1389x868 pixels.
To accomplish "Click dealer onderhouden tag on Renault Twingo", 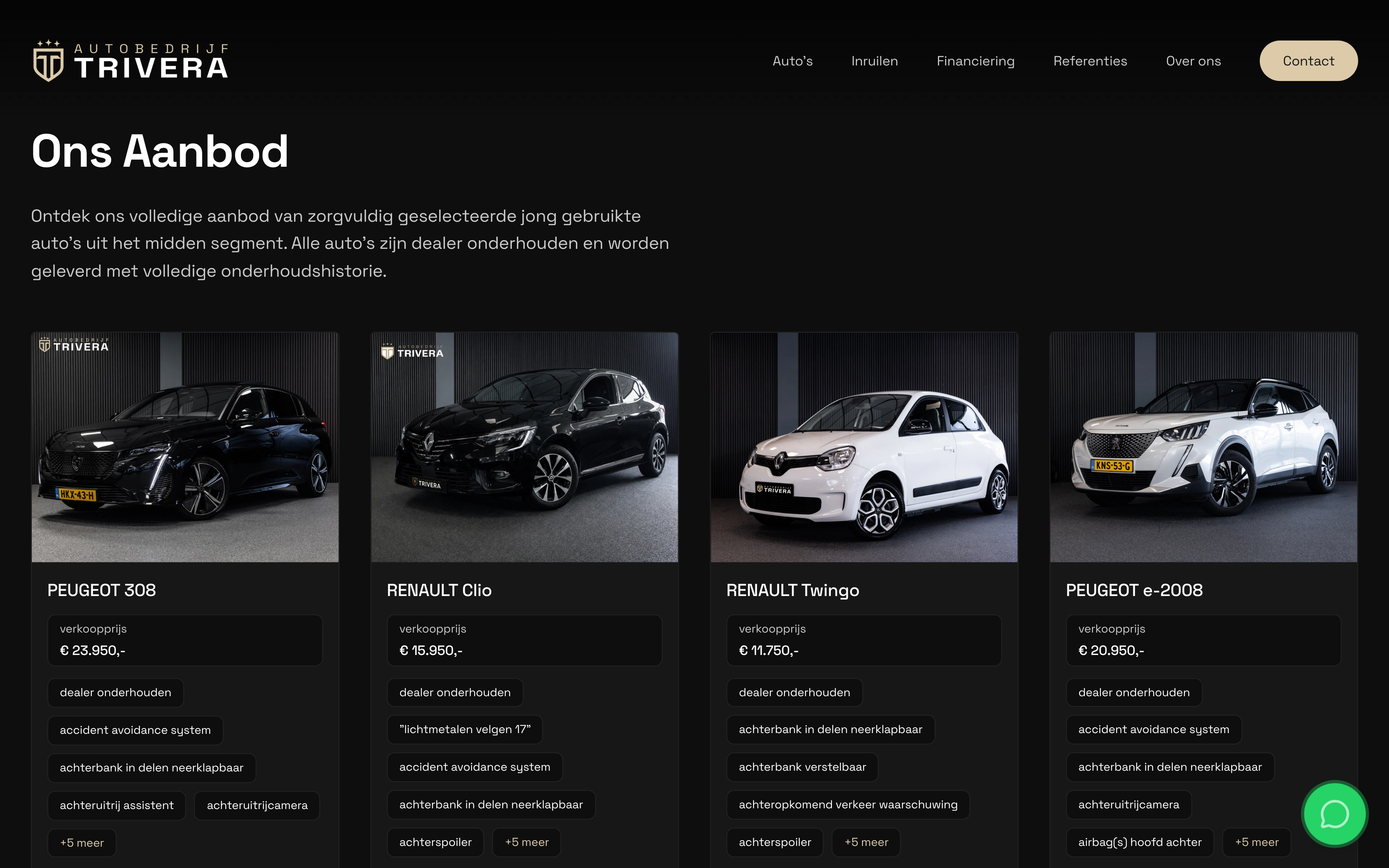I will (x=794, y=693).
